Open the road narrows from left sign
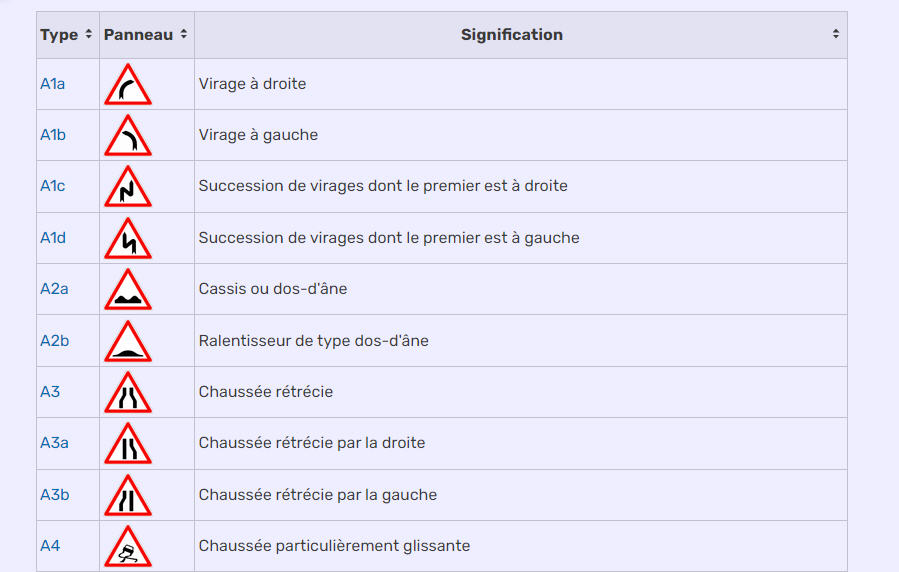899x572 pixels. (x=128, y=495)
